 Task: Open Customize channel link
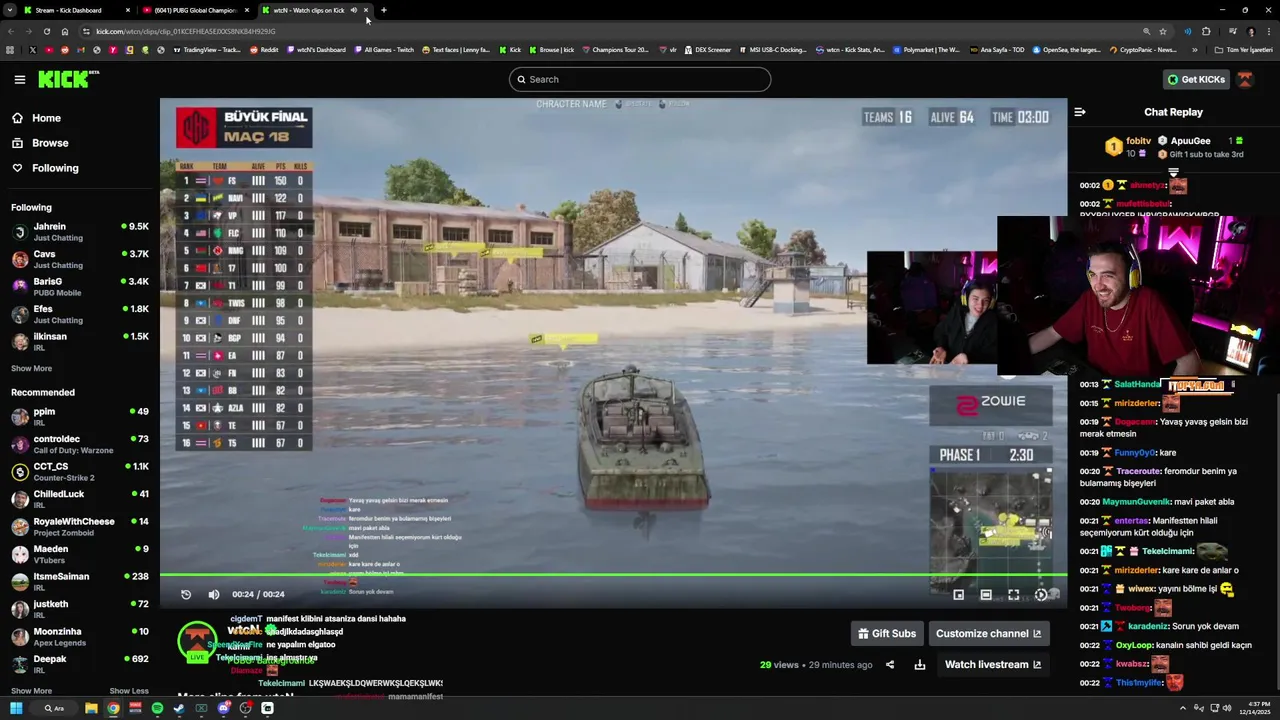[x=988, y=633]
